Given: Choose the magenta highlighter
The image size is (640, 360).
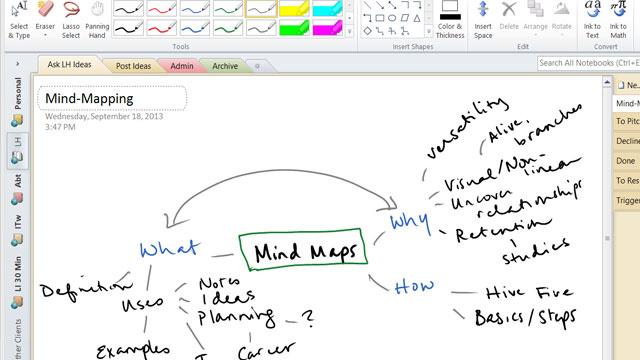Looking at the screenshot, I should [x=327, y=29].
